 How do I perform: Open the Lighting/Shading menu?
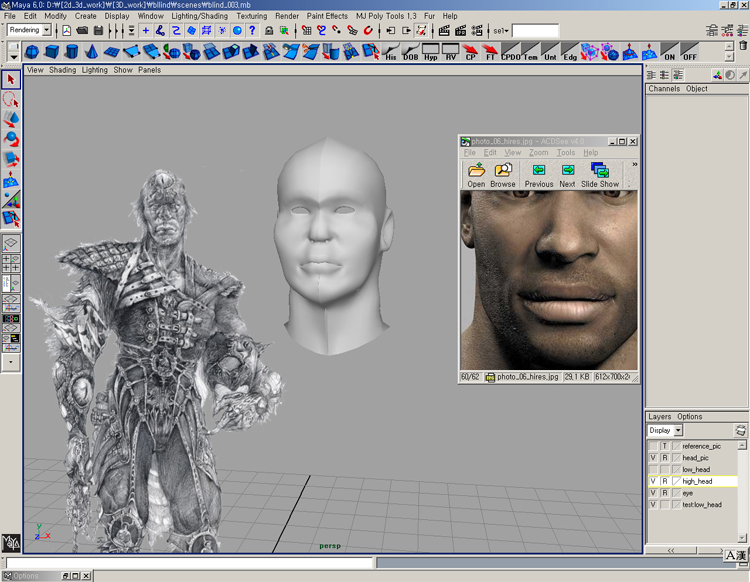[x=199, y=16]
